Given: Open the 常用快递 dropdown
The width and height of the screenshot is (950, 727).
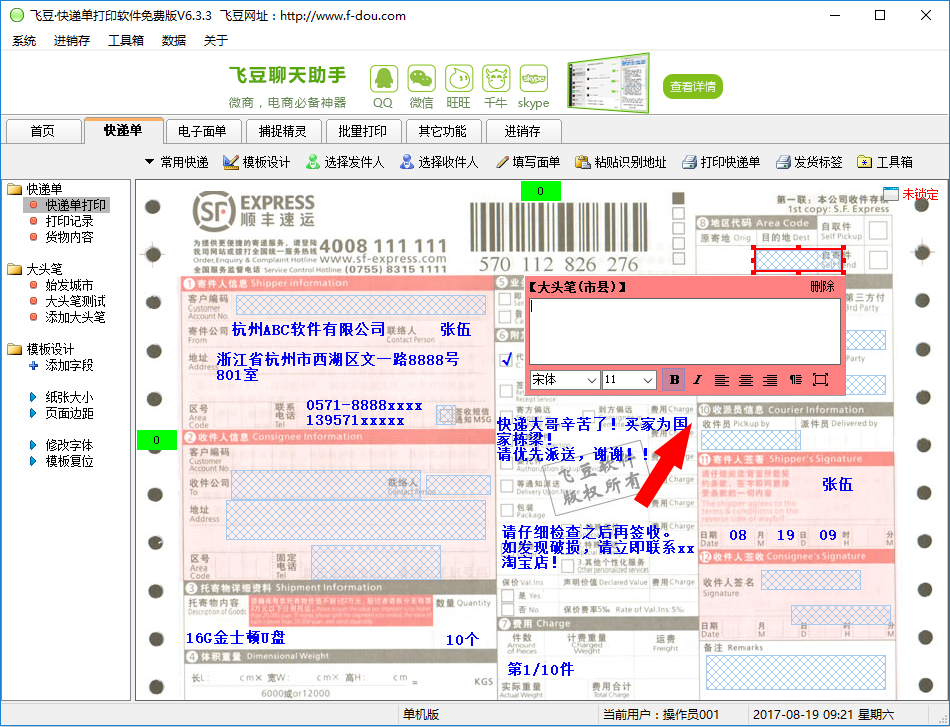Looking at the screenshot, I should click(176, 162).
